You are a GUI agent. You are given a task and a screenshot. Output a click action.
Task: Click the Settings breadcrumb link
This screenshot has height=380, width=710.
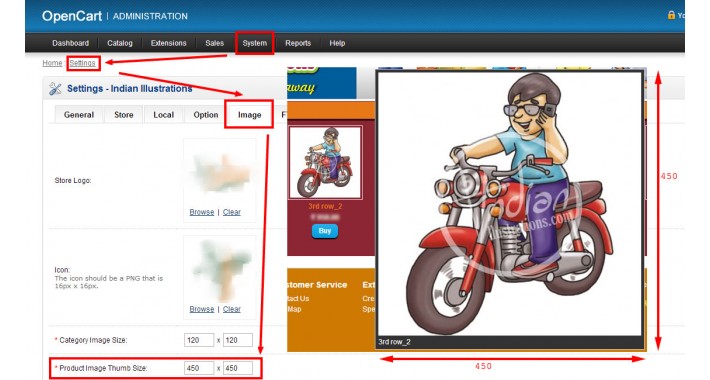pyautogui.click(x=82, y=63)
